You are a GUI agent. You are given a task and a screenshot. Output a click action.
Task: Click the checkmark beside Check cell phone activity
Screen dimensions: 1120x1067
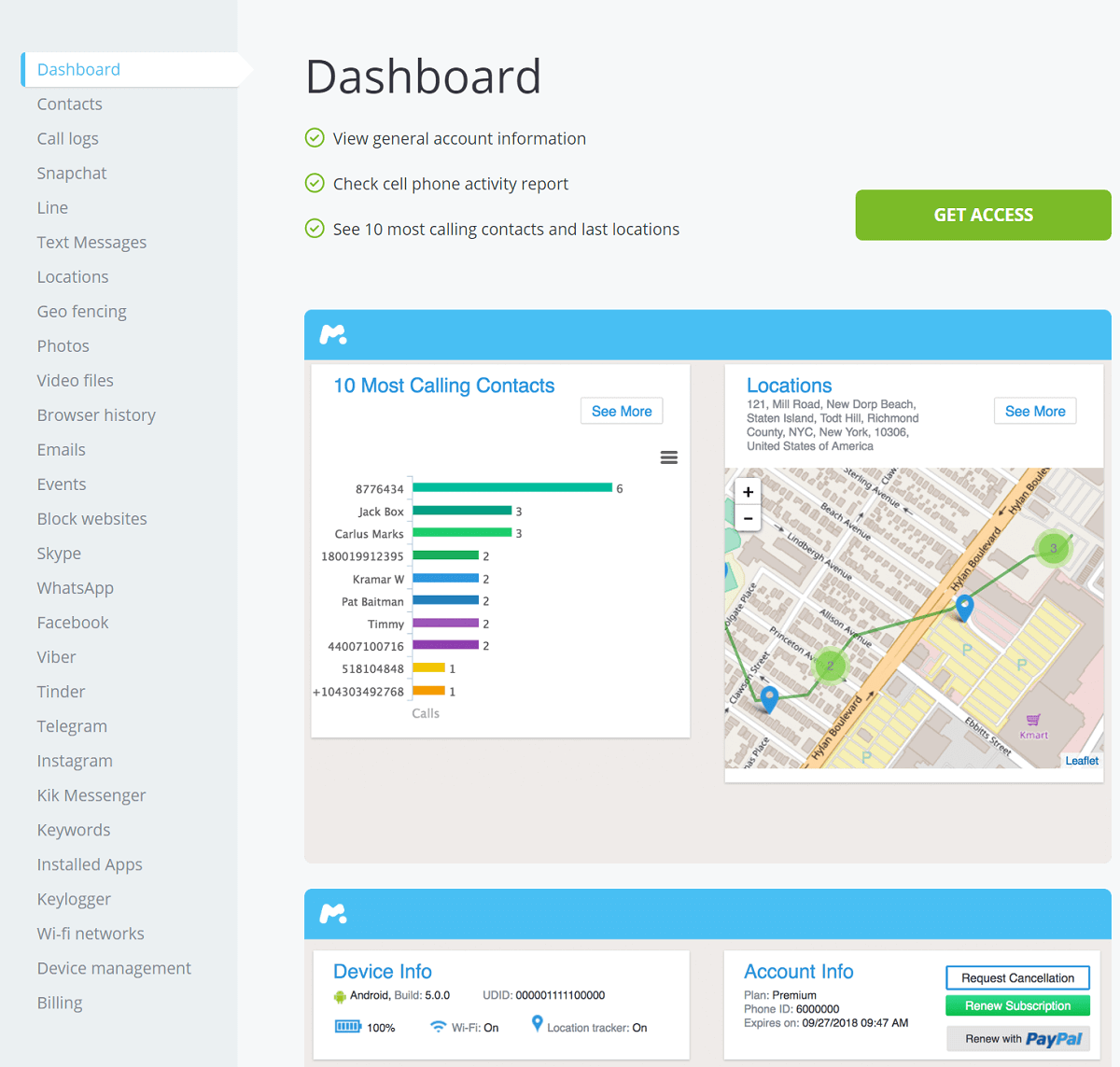pos(315,183)
